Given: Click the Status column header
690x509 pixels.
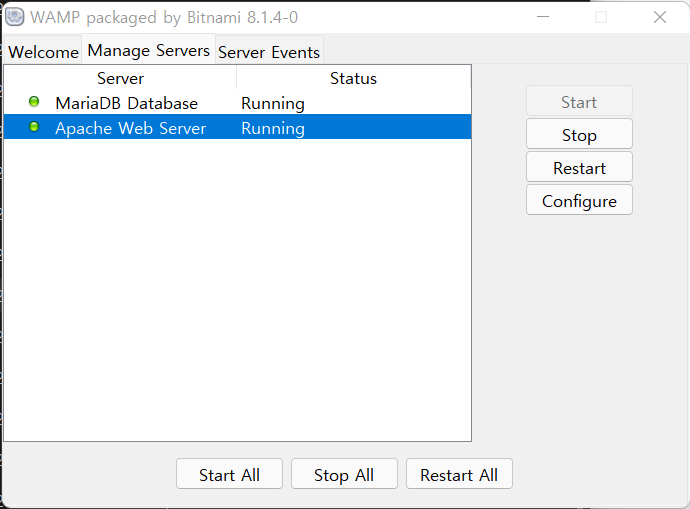Looking at the screenshot, I should point(354,78).
